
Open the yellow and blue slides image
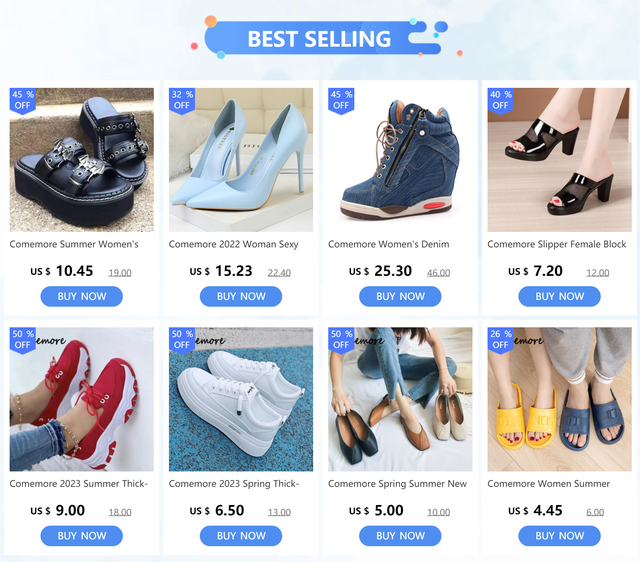[559, 399]
